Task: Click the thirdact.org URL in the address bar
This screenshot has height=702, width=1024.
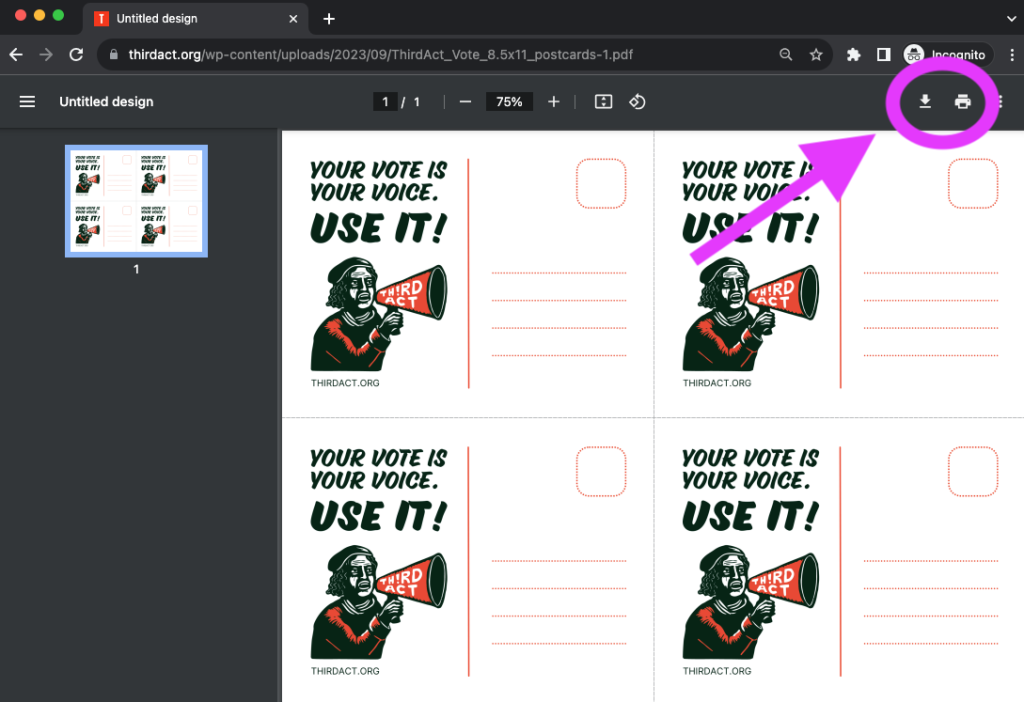Action: (381, 55)
